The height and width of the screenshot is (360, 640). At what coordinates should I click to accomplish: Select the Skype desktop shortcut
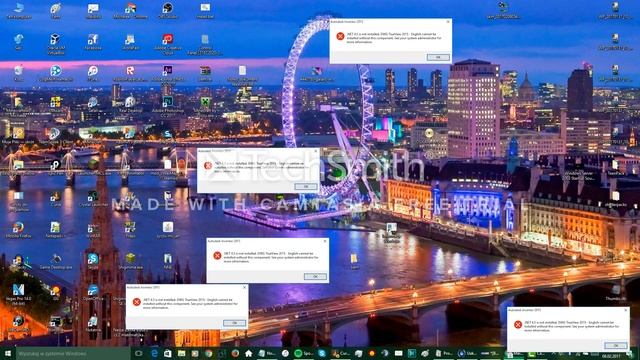[93, 261]
